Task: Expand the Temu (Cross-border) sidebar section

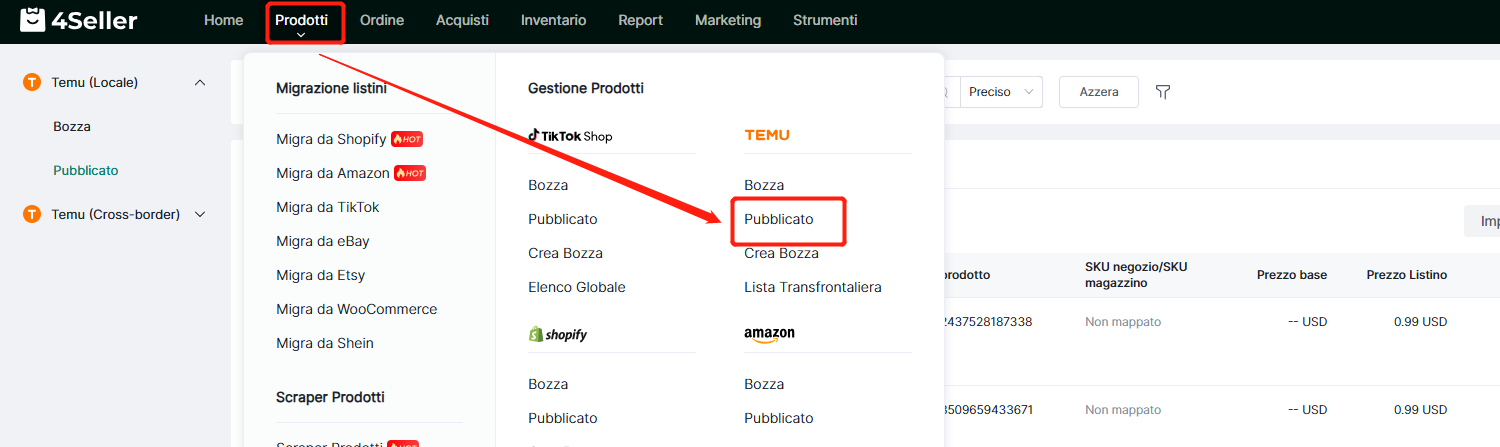Action: (x=200, y=214)
